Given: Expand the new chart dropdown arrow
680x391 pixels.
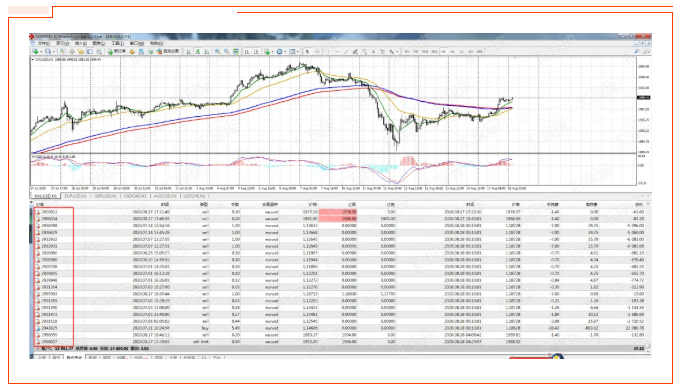Looking at the screenshot, I should click(x=41, y=51).
